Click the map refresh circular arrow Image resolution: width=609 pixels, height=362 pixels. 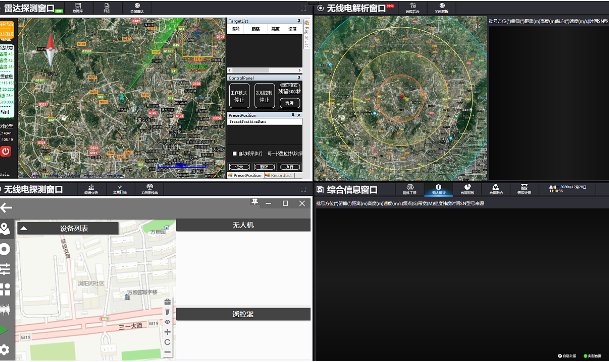[x=167, y=342]
